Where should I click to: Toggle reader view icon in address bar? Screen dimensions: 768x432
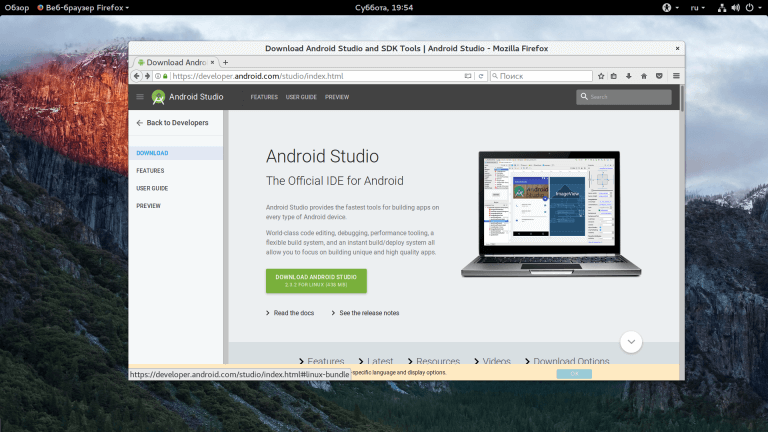(x=468, y=76)
